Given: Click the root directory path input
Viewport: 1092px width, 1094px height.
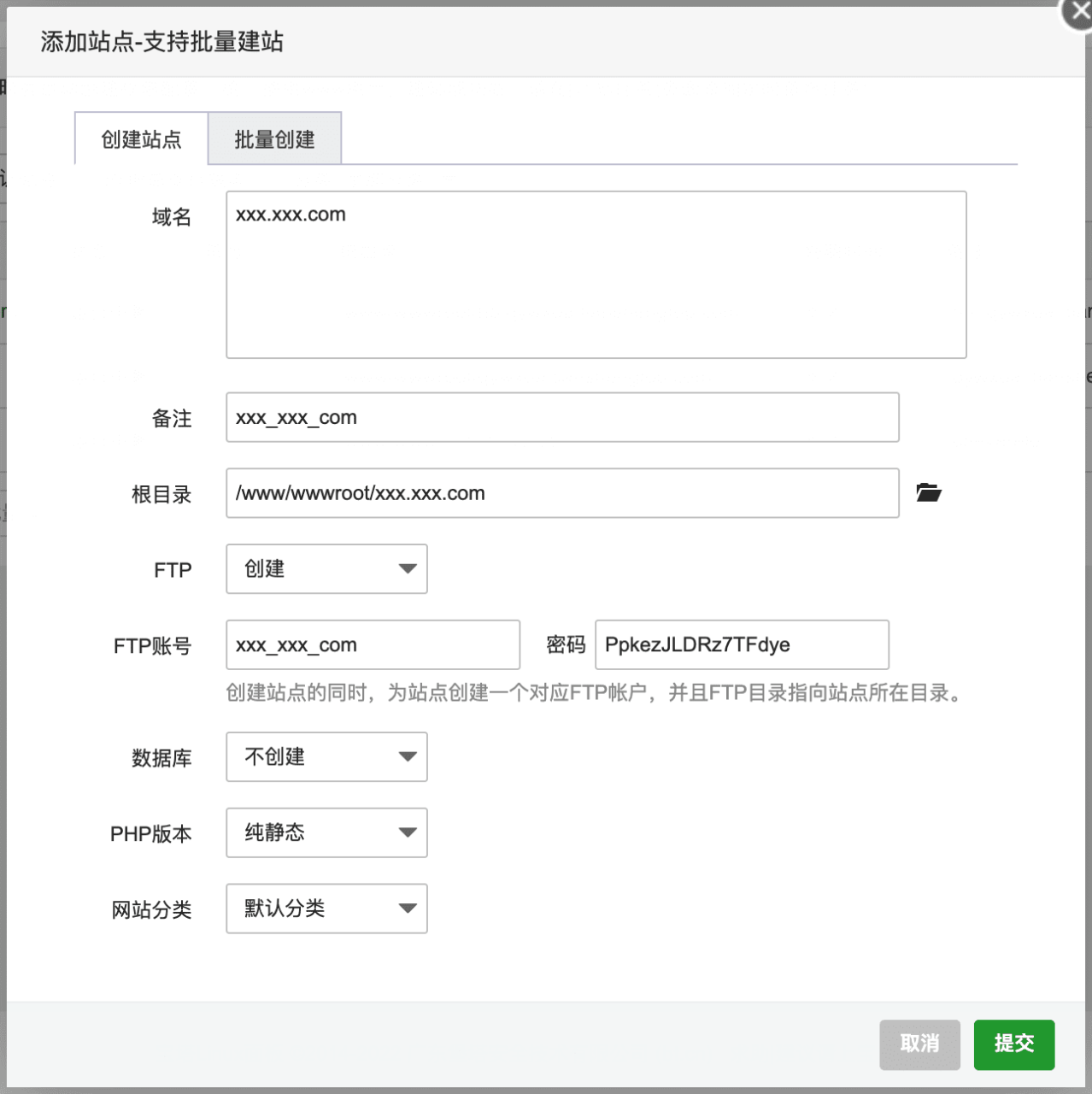Looking at the screenshot, I should pos(561,493).
